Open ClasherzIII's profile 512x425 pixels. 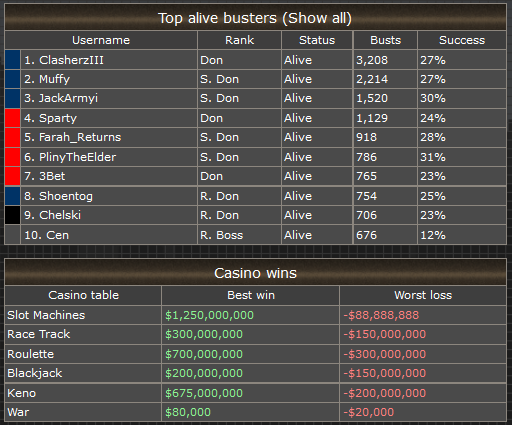click(x=71, y=60)
